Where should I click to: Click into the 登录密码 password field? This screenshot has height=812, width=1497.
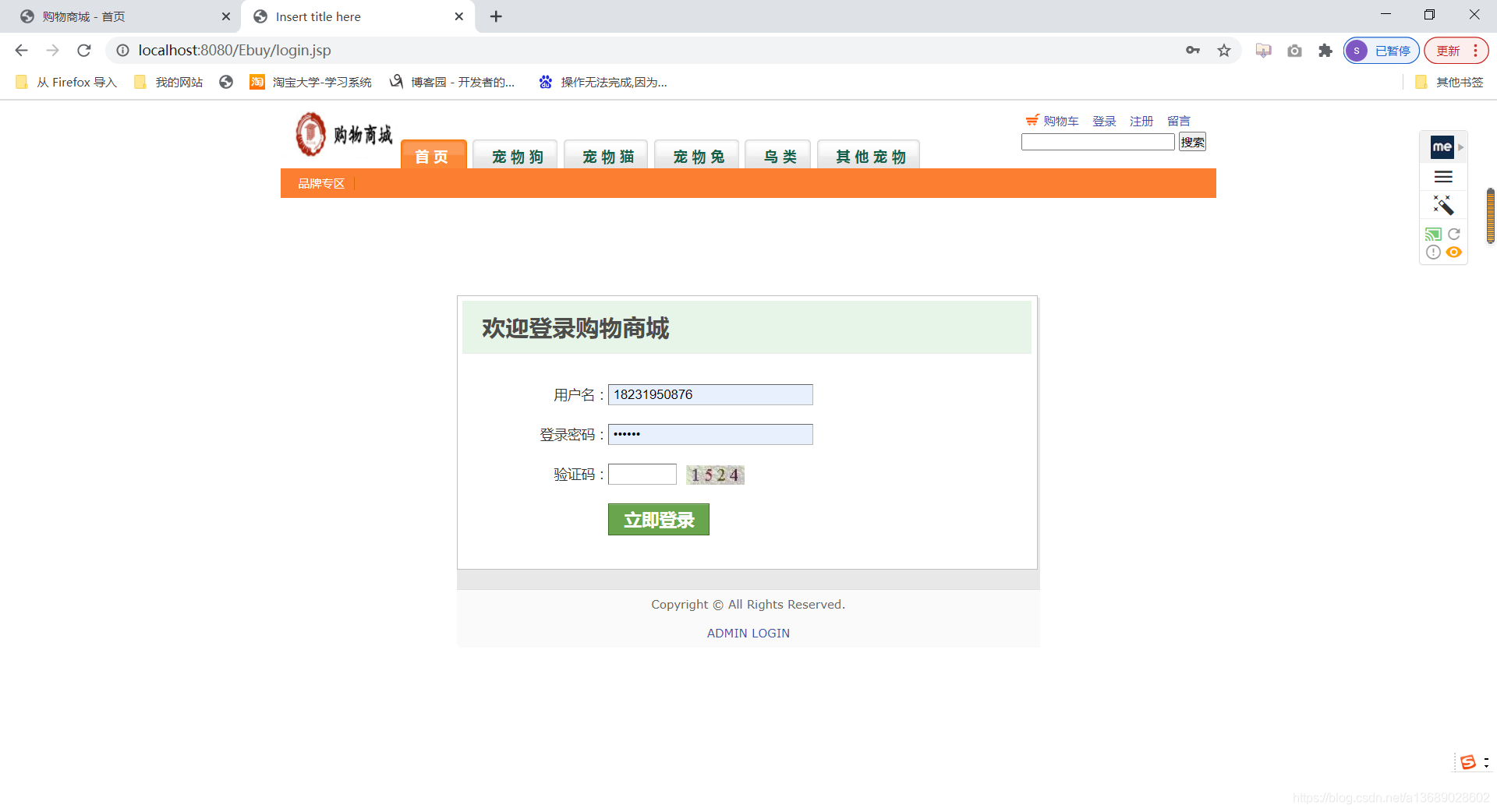[x=710, y=434]
